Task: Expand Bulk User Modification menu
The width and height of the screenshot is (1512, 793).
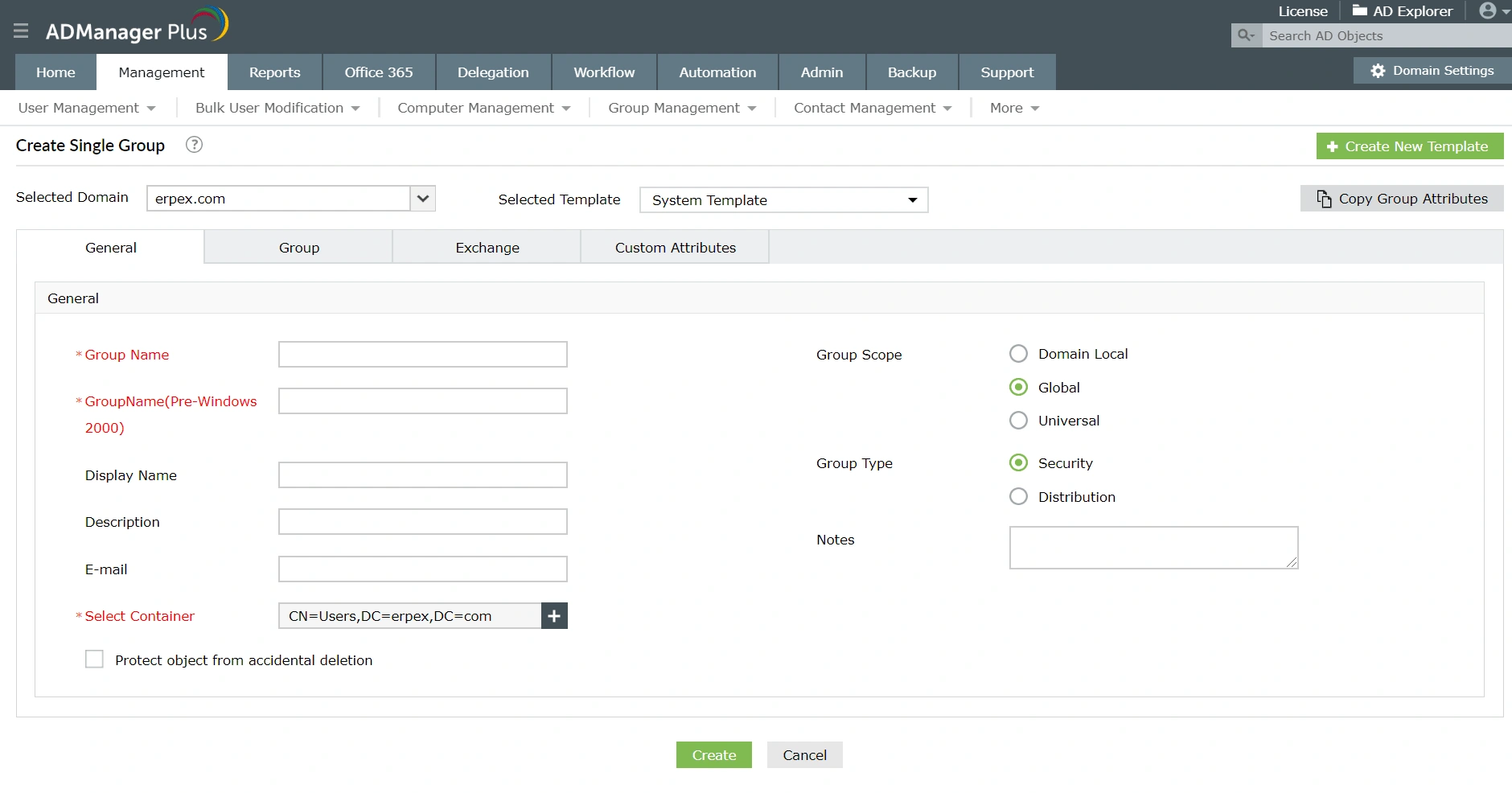Action: tap(277, 108)
